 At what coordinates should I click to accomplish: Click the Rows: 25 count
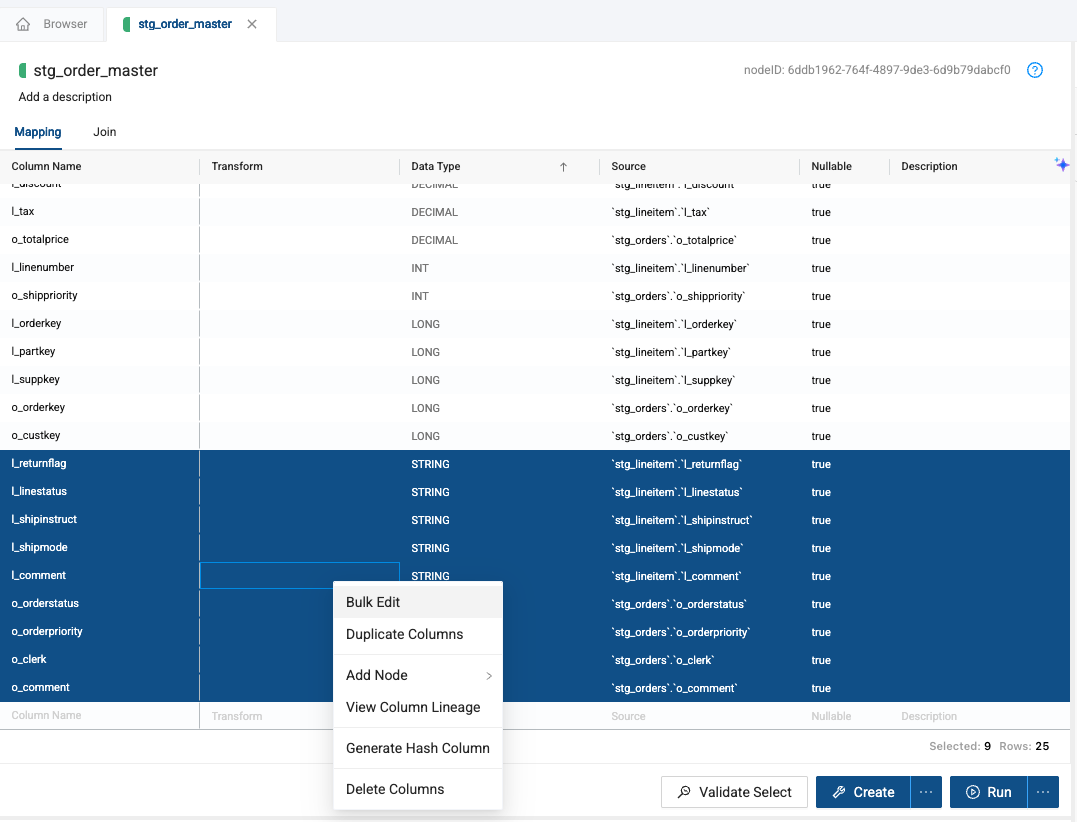[x=1024, y=746]
